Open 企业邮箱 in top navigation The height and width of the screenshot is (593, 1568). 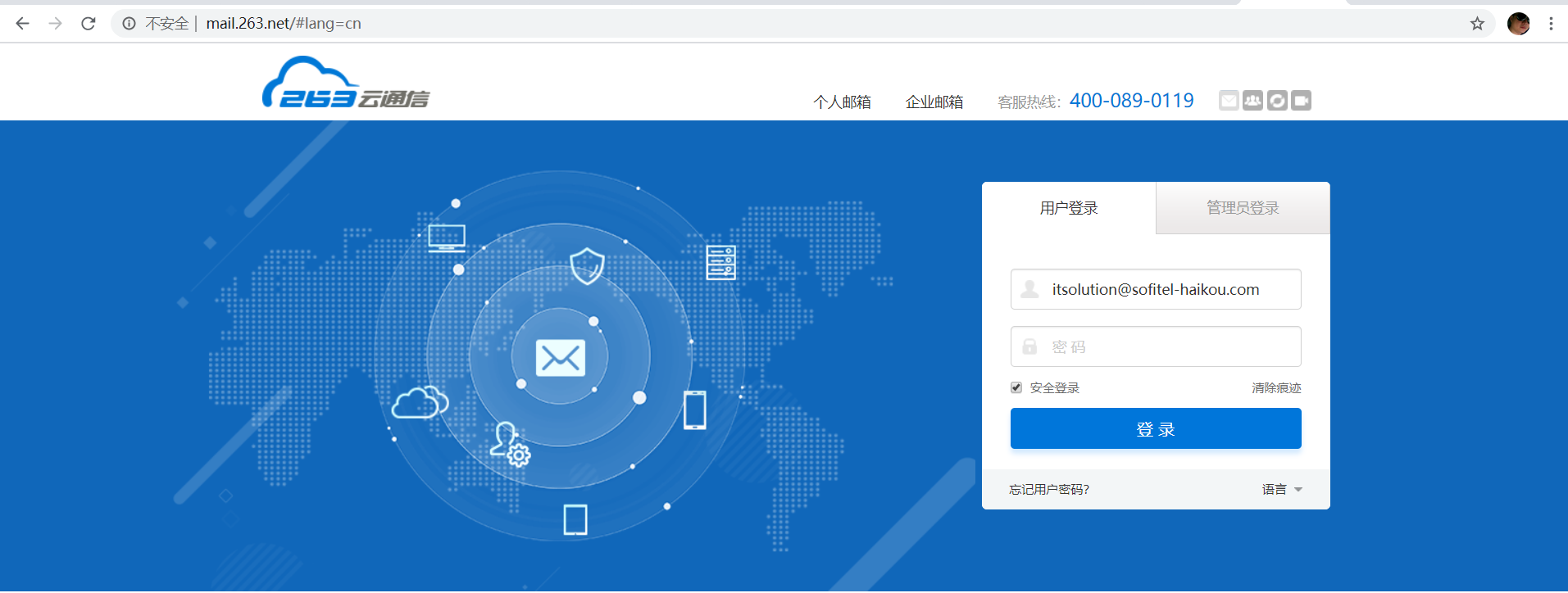(x=934, y=102)
